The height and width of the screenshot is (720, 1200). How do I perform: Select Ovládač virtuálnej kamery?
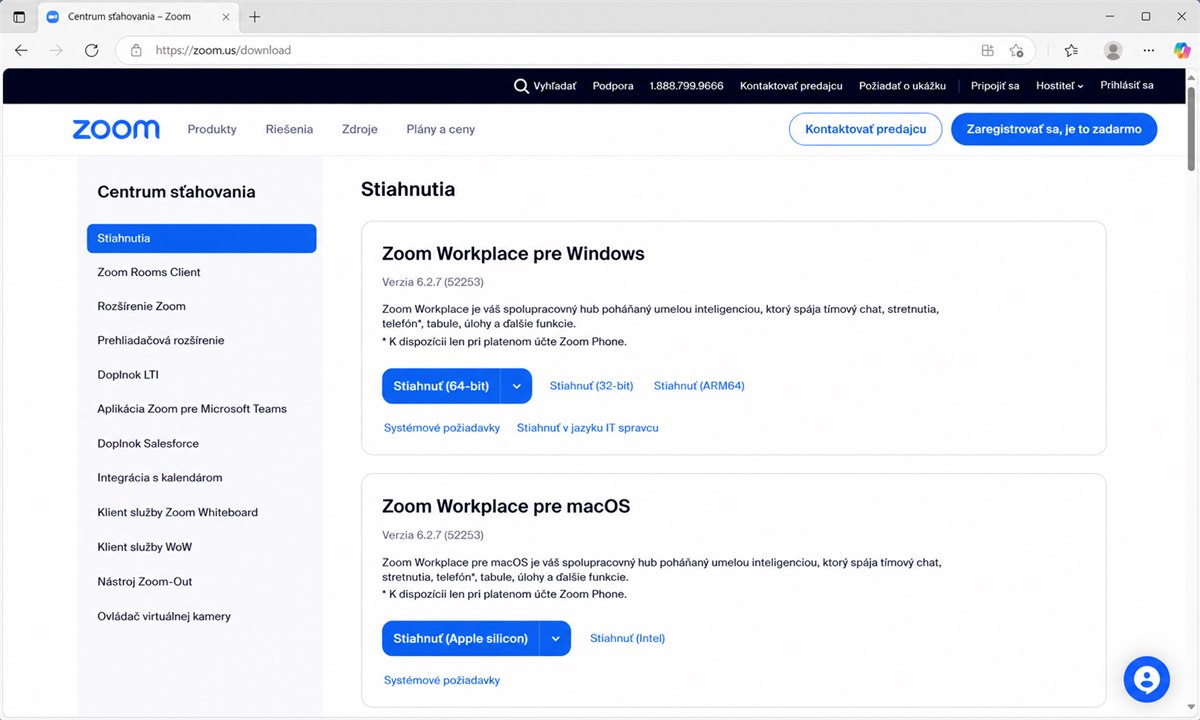(164, 616)
